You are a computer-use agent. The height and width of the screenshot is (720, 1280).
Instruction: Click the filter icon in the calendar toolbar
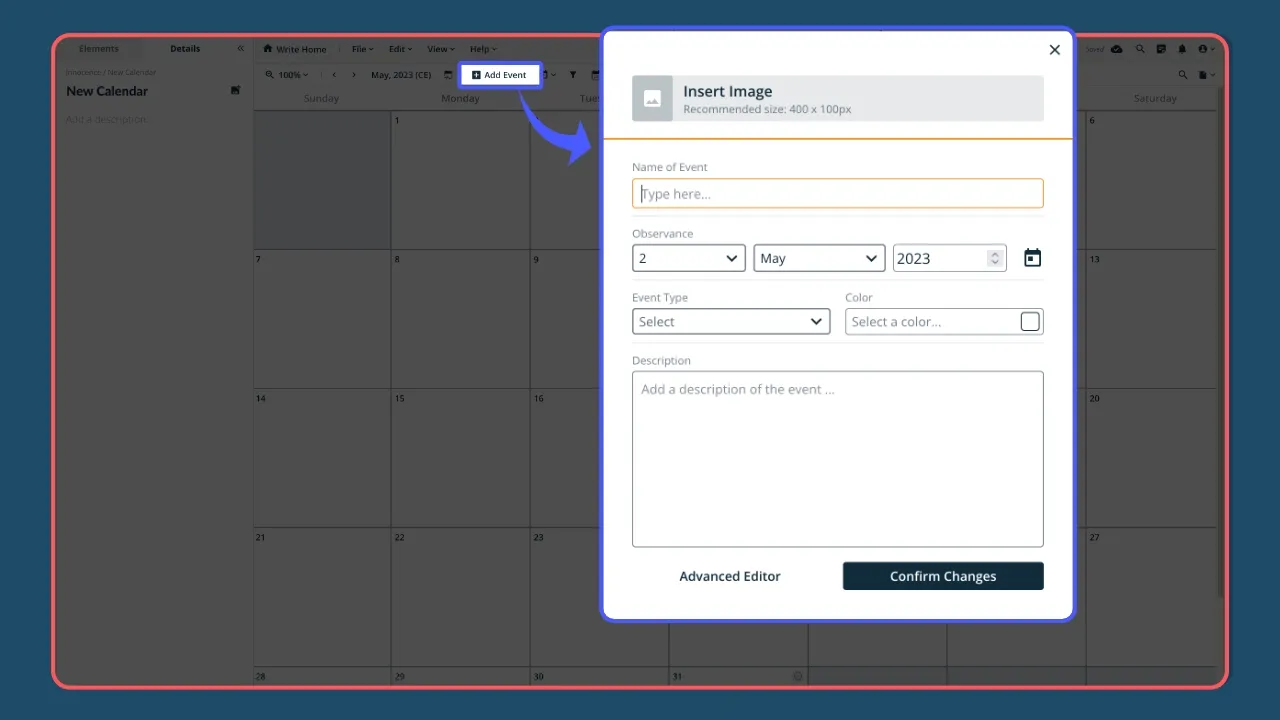pos(573,74)
